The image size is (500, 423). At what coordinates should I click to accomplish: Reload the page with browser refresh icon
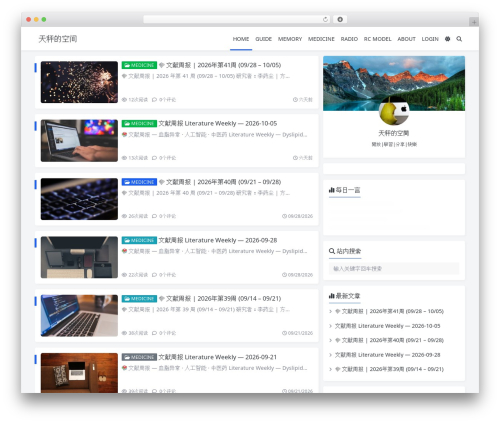[325, 20]
